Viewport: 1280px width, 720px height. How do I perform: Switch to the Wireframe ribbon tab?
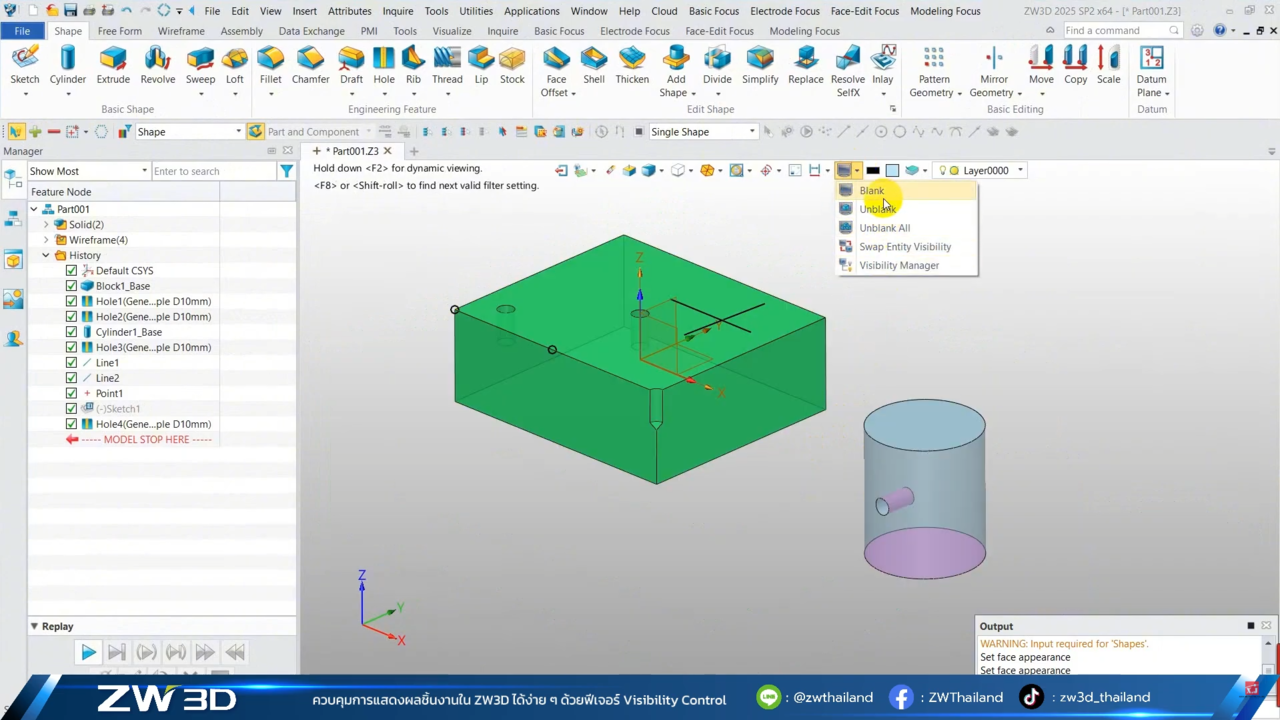(181, 31)
